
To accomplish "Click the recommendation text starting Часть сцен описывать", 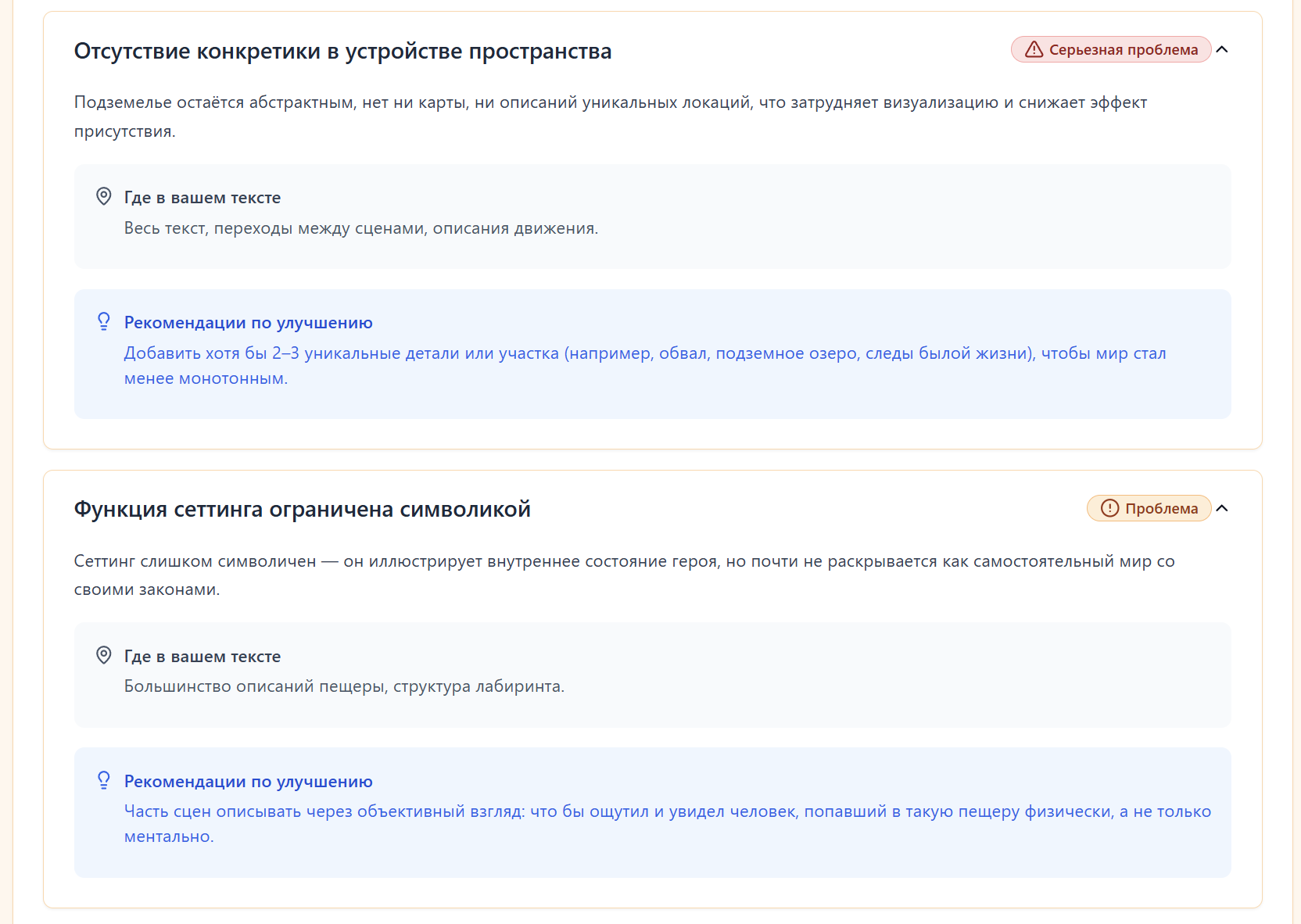I will (x=667, y=812).
